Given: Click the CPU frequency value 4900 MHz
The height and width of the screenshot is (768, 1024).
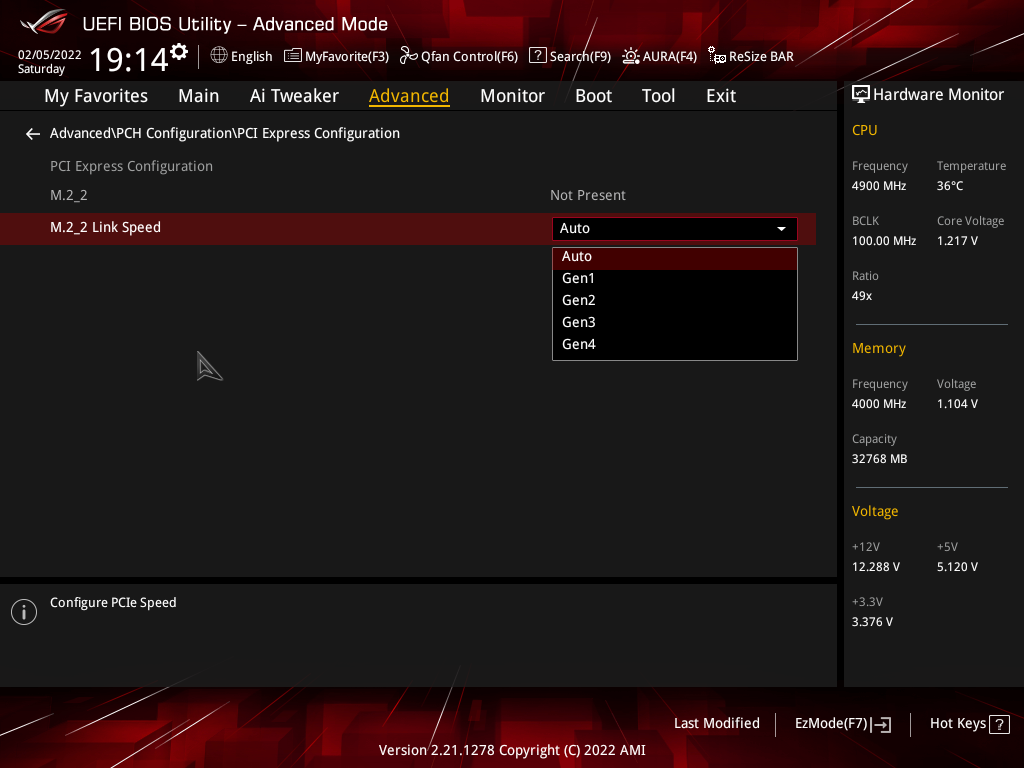Looking at the screenshot, I should (879, 186).
